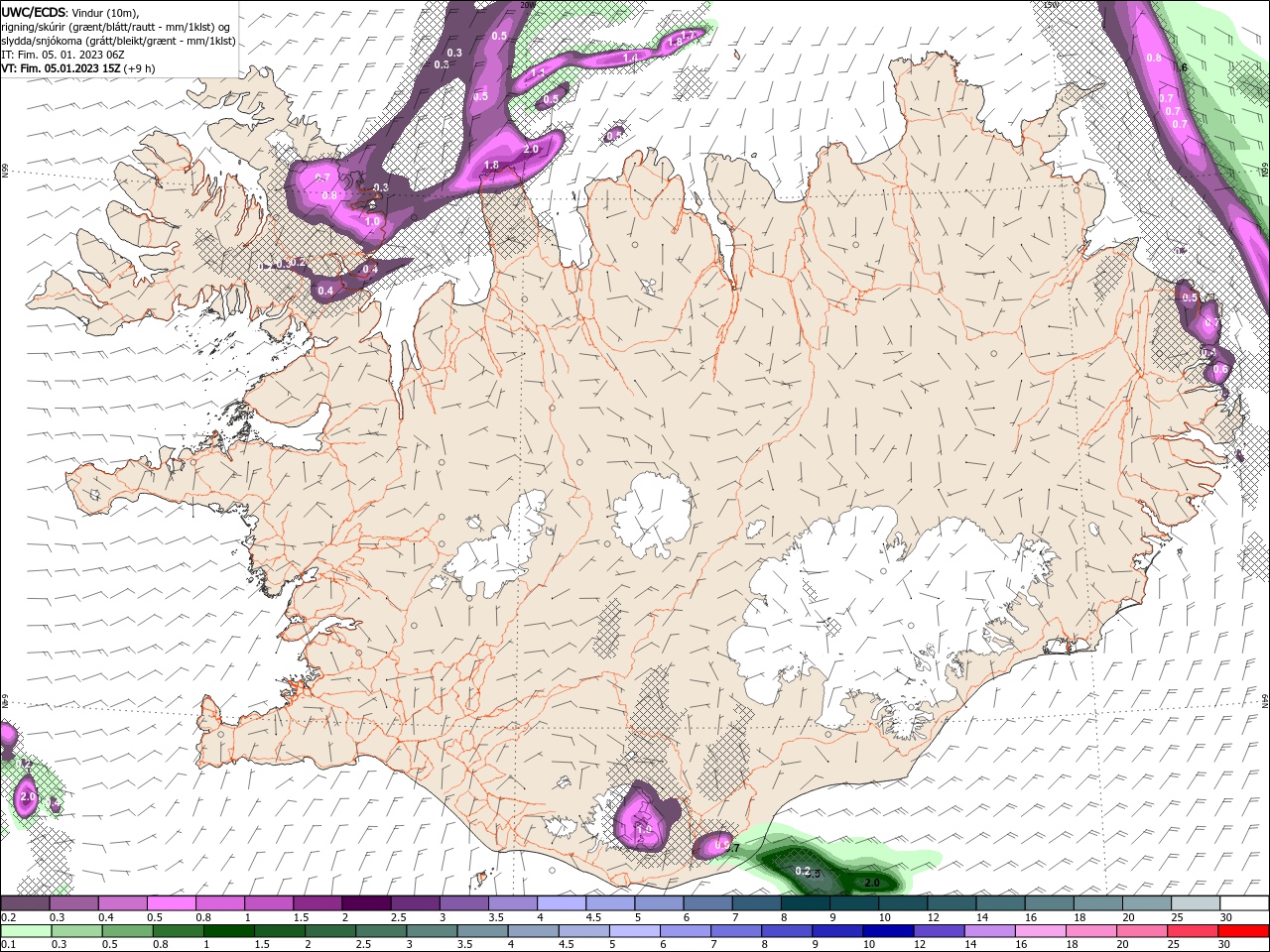This screenshot has width=1270, height=952.
Task: Click the bright pink 0.5 swatch in upper legend
Action: (x=171, y=903)
